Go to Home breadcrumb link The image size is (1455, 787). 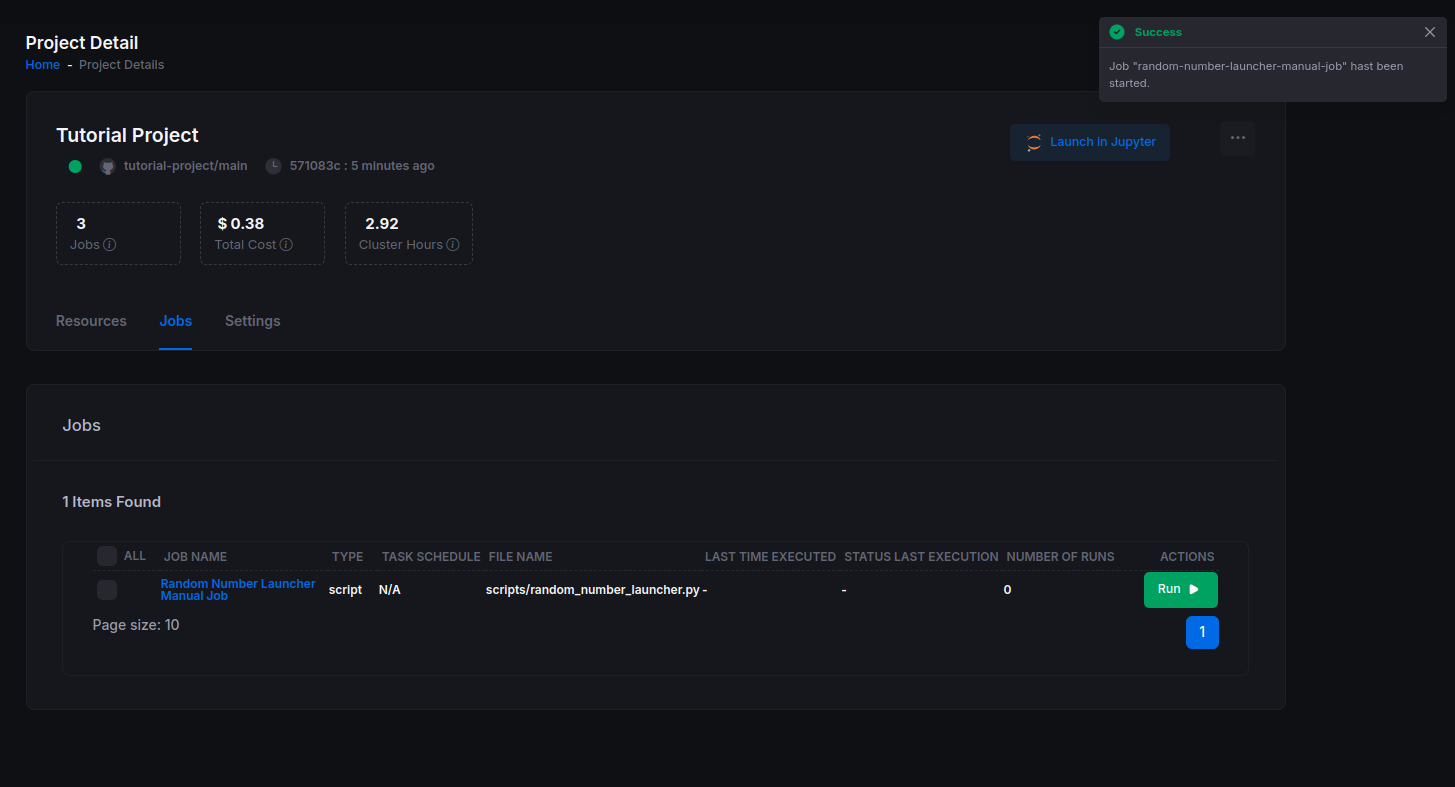pyautogui.click(x=42, y=65)
